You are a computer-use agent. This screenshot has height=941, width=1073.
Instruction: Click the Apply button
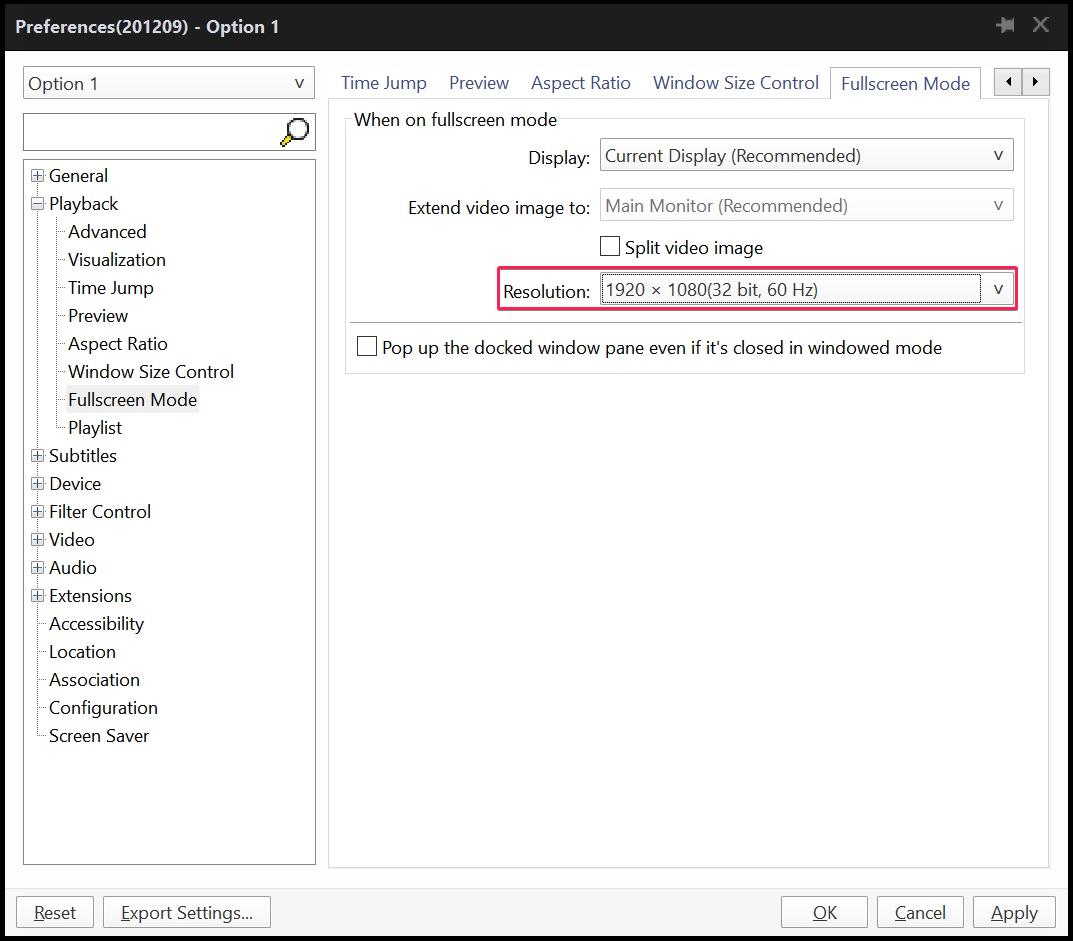(1013, 912)
